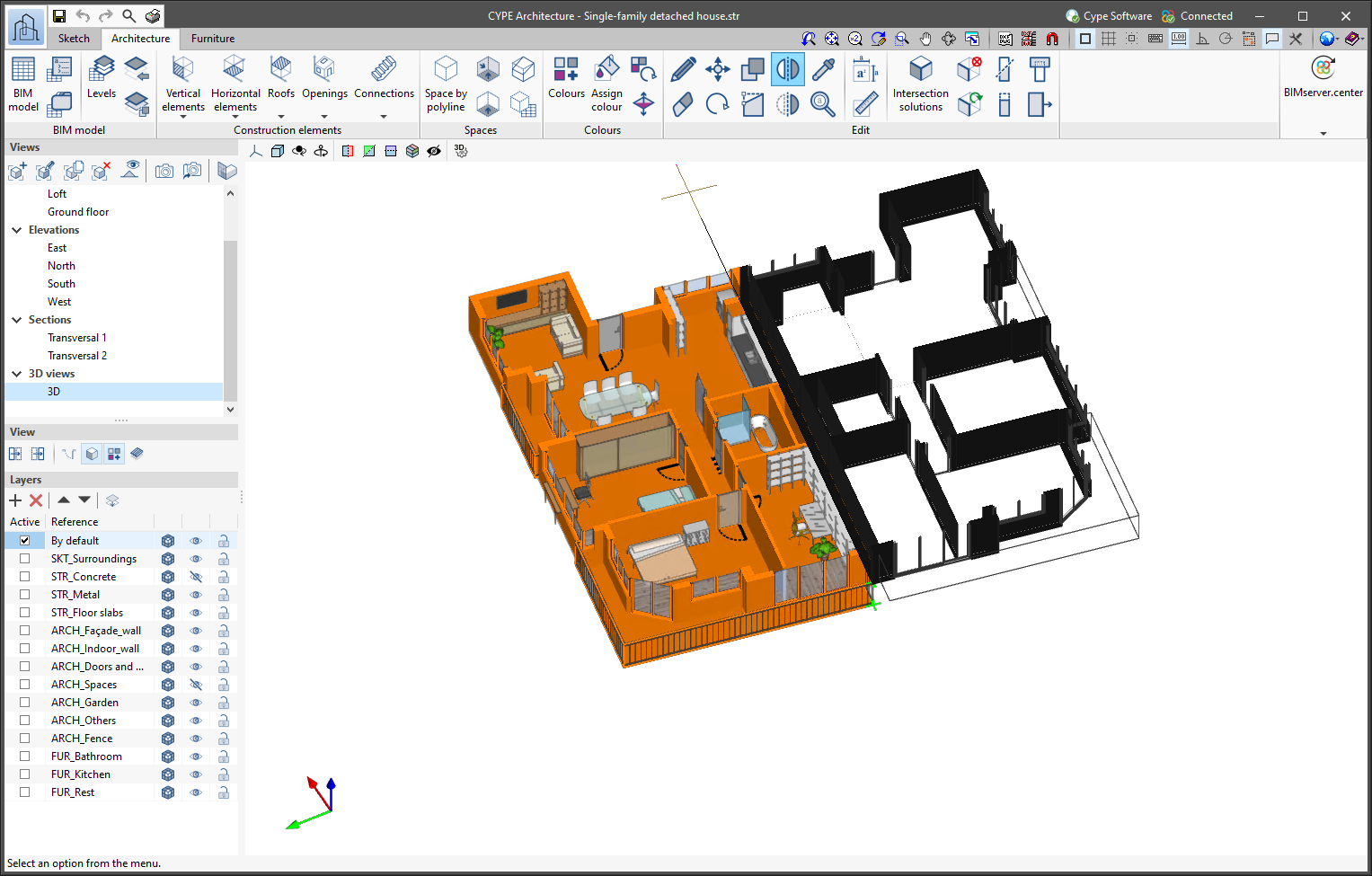This screenshot has height=876, width=1372.
Task: Choose the Assign colour tool
Action: [x=606, y=84]
